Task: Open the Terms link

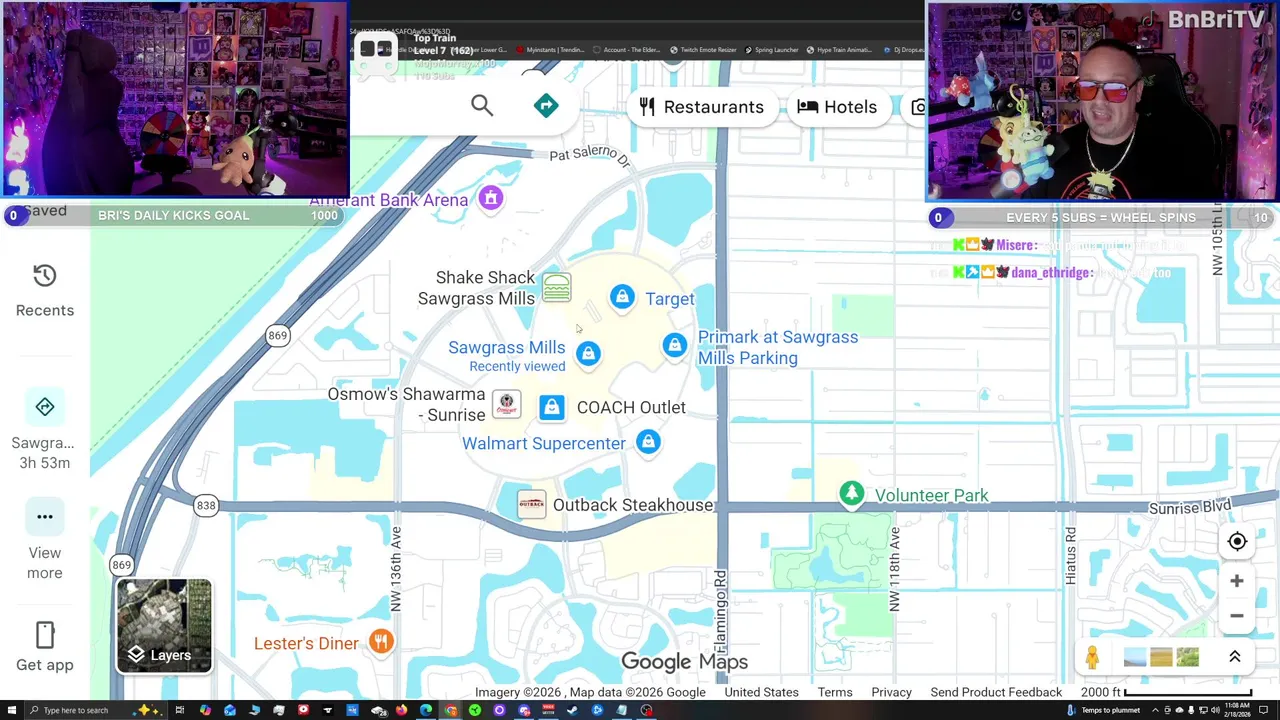Action: click(835, 692)
